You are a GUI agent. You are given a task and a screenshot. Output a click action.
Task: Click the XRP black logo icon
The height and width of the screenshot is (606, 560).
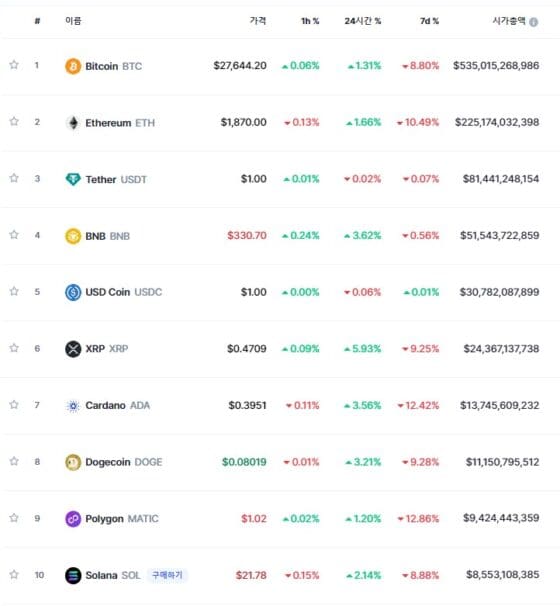73,349
